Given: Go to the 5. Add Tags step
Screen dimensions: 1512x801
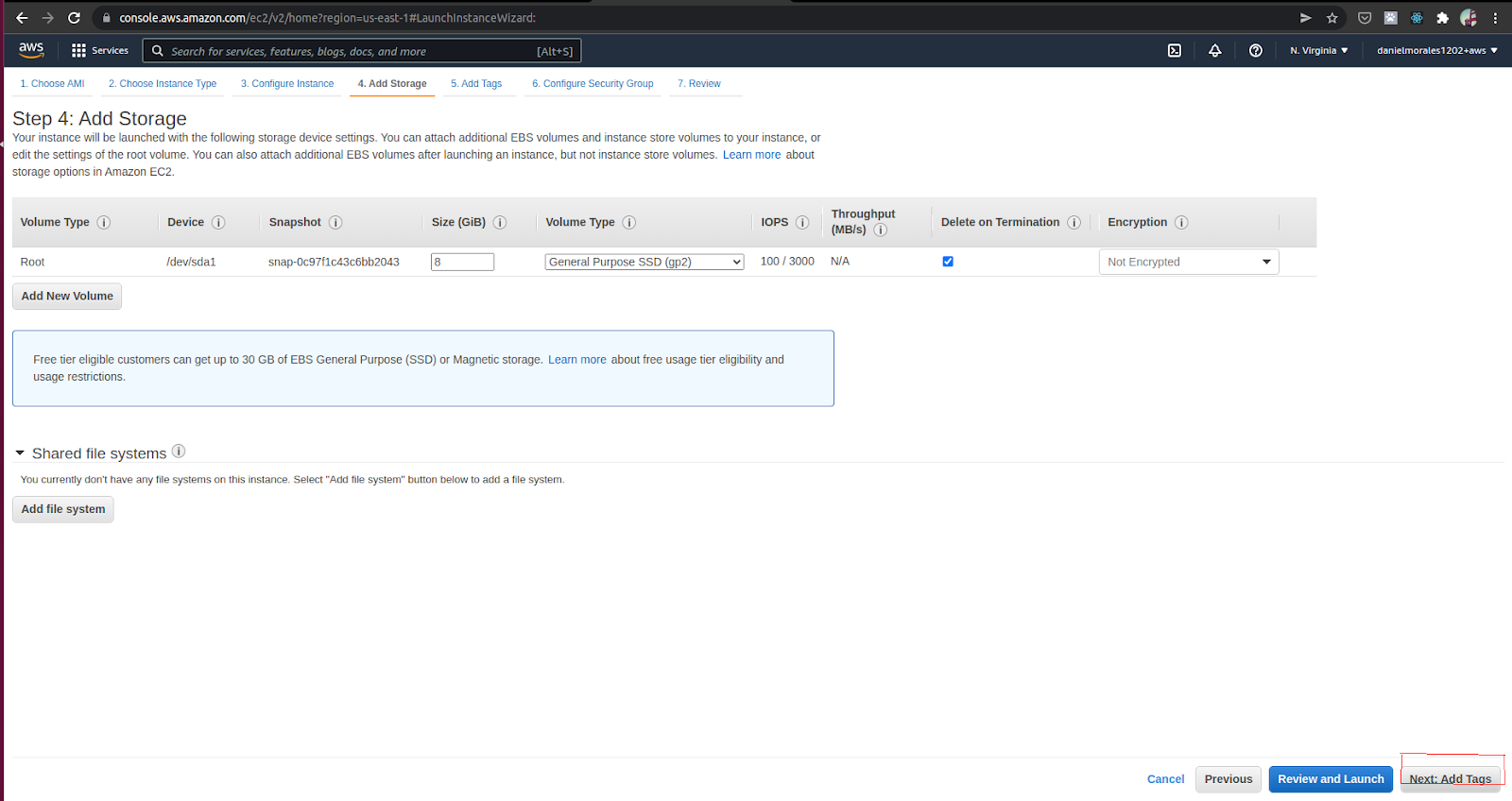Looking at the screenshot, I should pos(476,84).
